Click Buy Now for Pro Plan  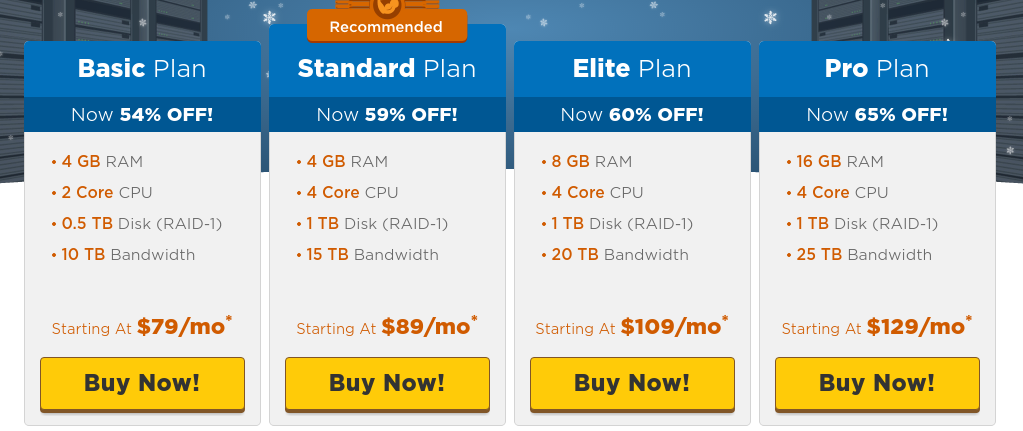(x=878, y=383)
